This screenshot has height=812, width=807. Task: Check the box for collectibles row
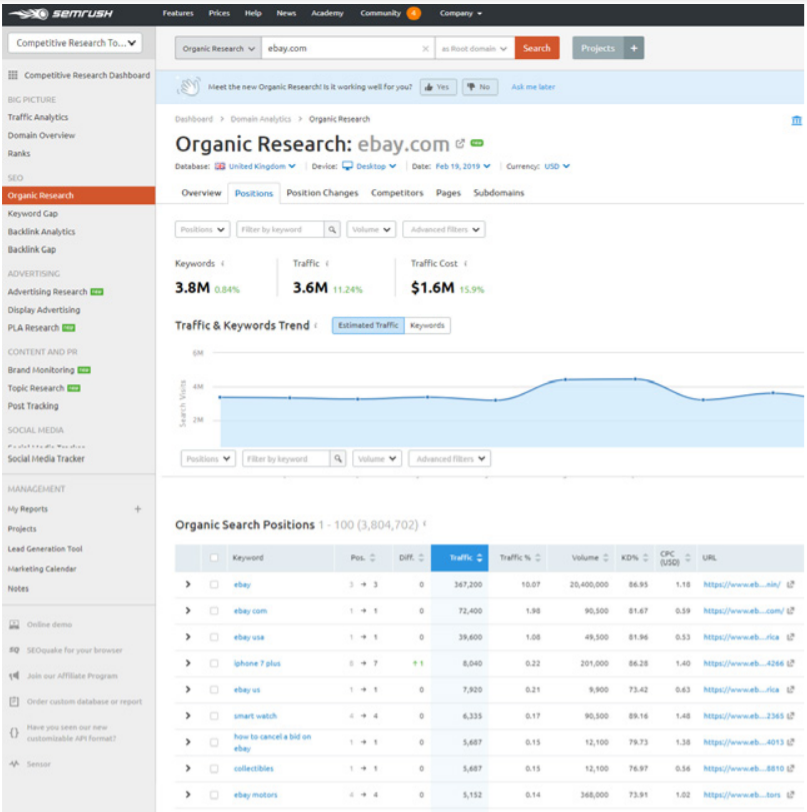pos(214,768)
